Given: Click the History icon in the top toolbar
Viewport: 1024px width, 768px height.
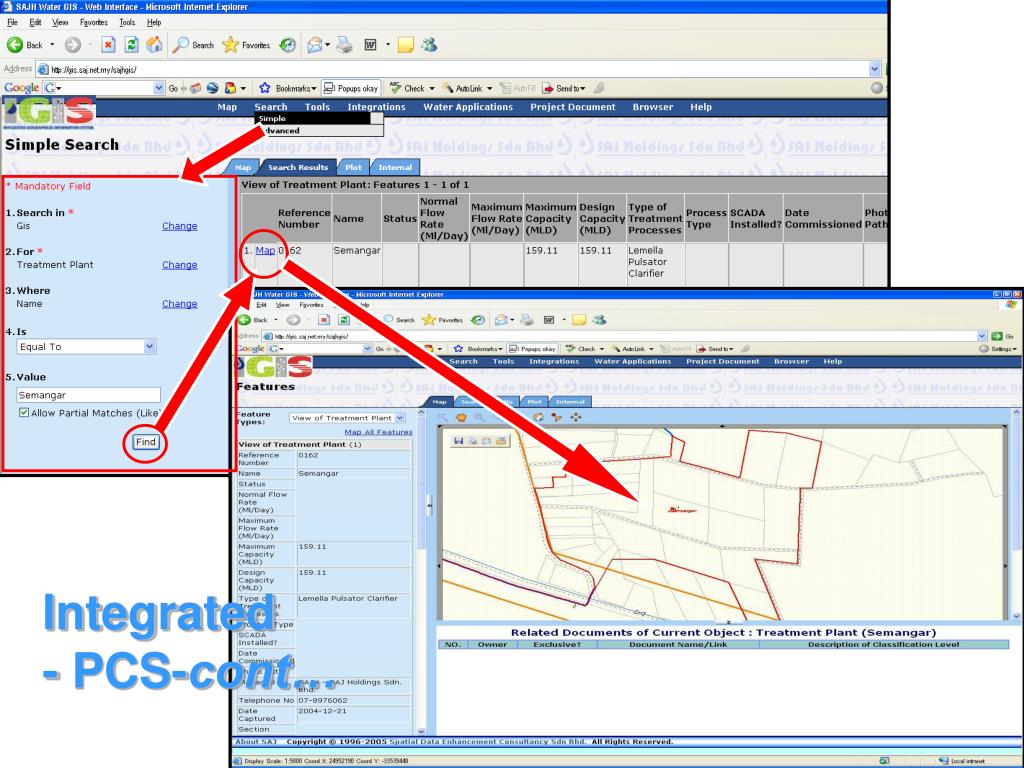Looking at the screenshot, I should [287, 44].
